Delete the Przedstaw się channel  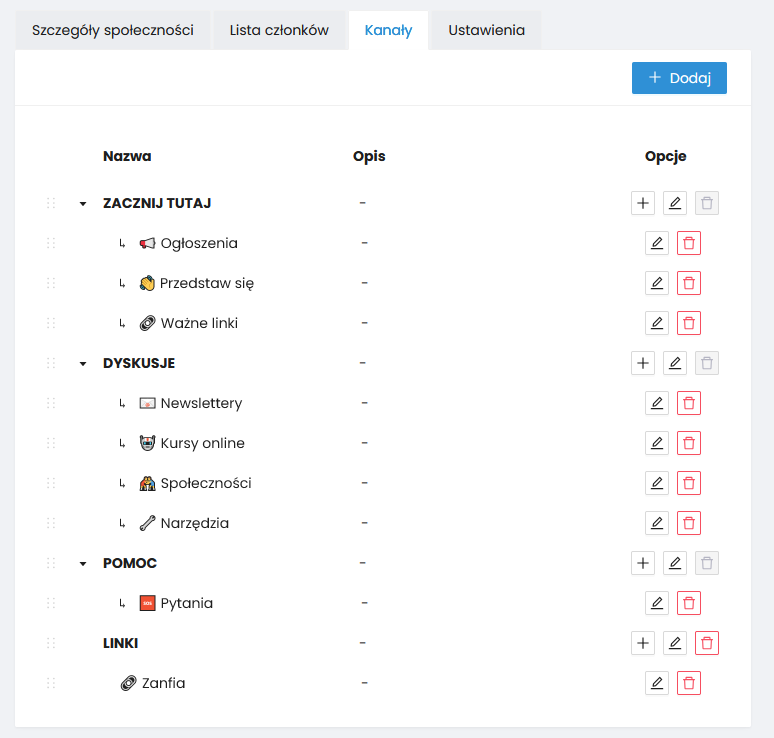click(x=689, y=283)
